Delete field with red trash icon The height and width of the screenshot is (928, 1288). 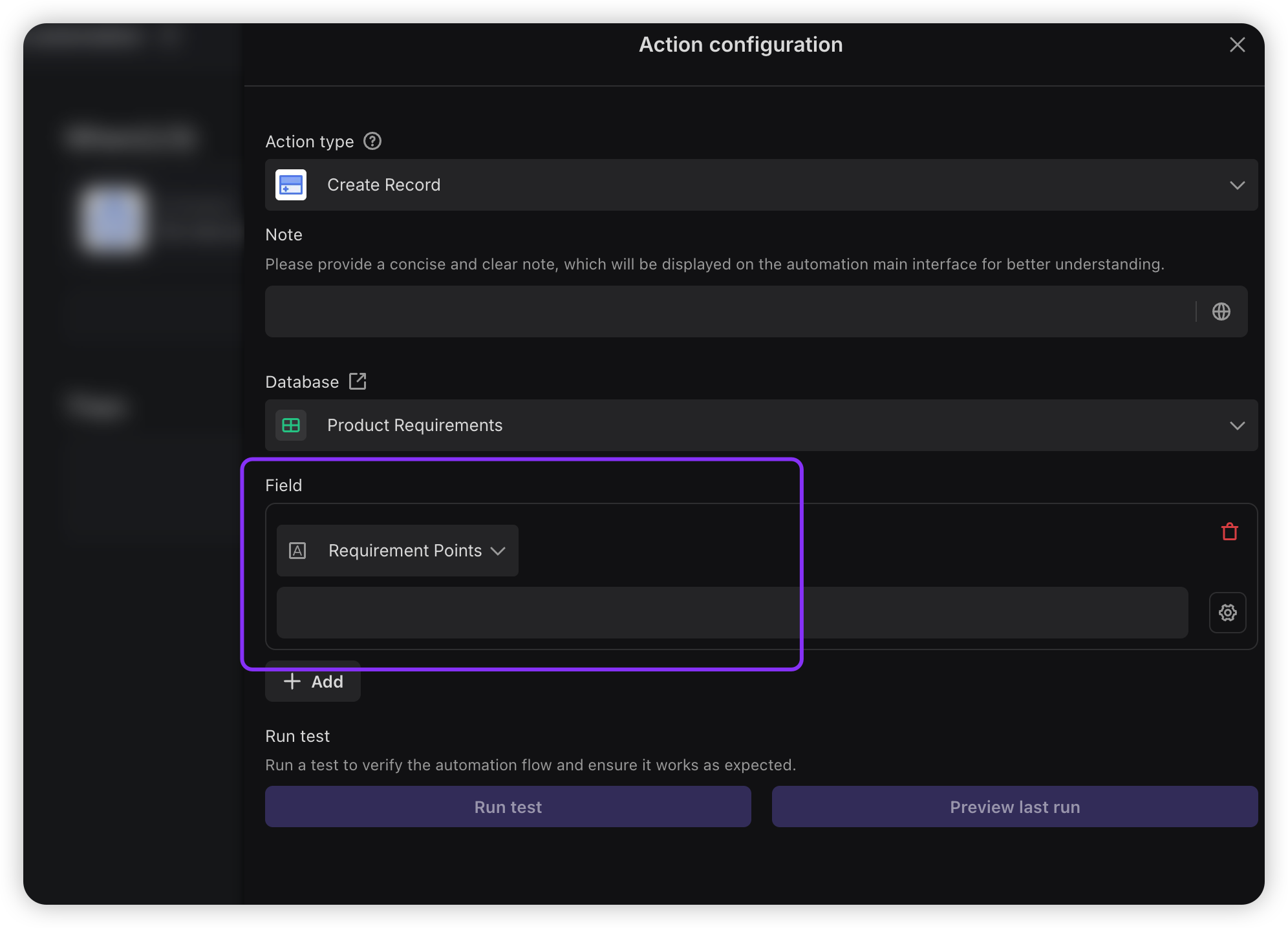(1229, 532)
